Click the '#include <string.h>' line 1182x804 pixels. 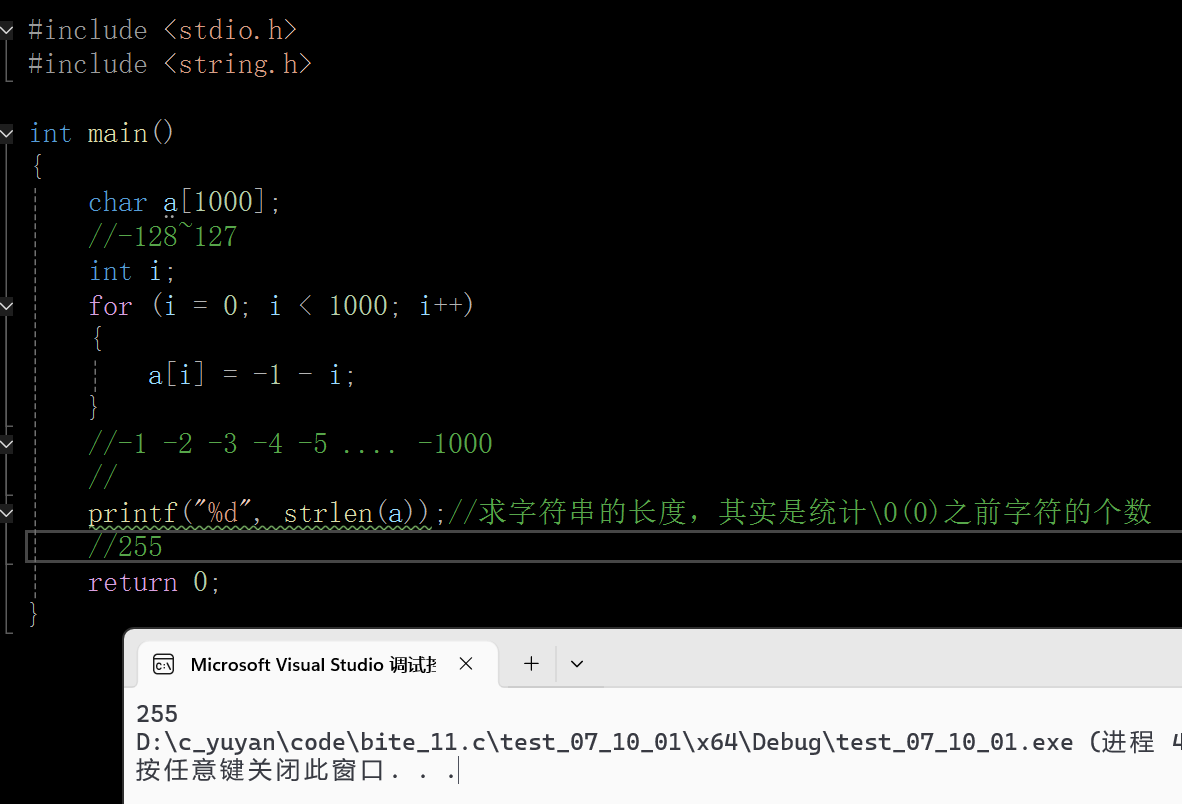pyautogui.click(x=170, y=64)
